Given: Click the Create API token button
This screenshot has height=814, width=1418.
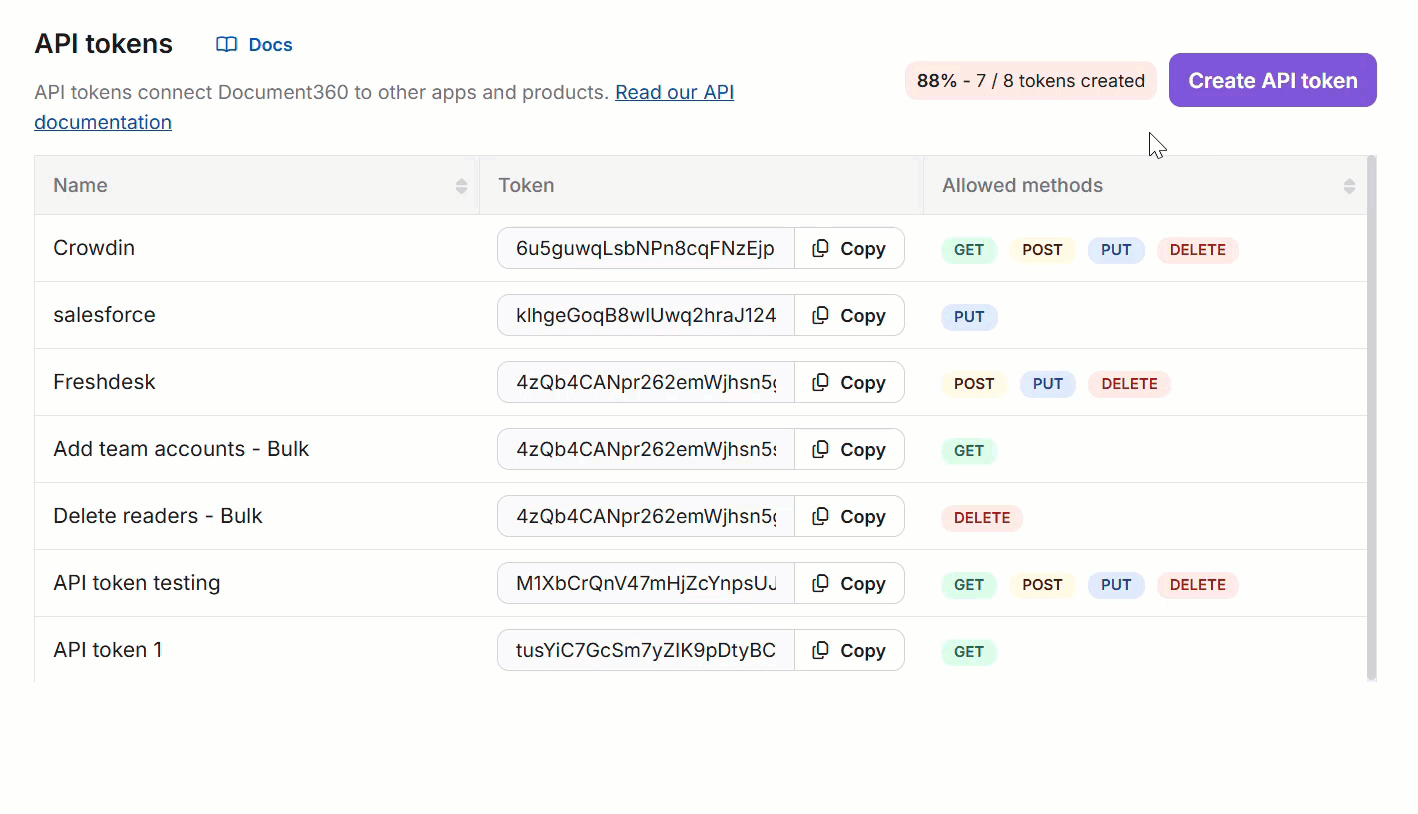Looking at the screenshot, I should (1272, 81).
